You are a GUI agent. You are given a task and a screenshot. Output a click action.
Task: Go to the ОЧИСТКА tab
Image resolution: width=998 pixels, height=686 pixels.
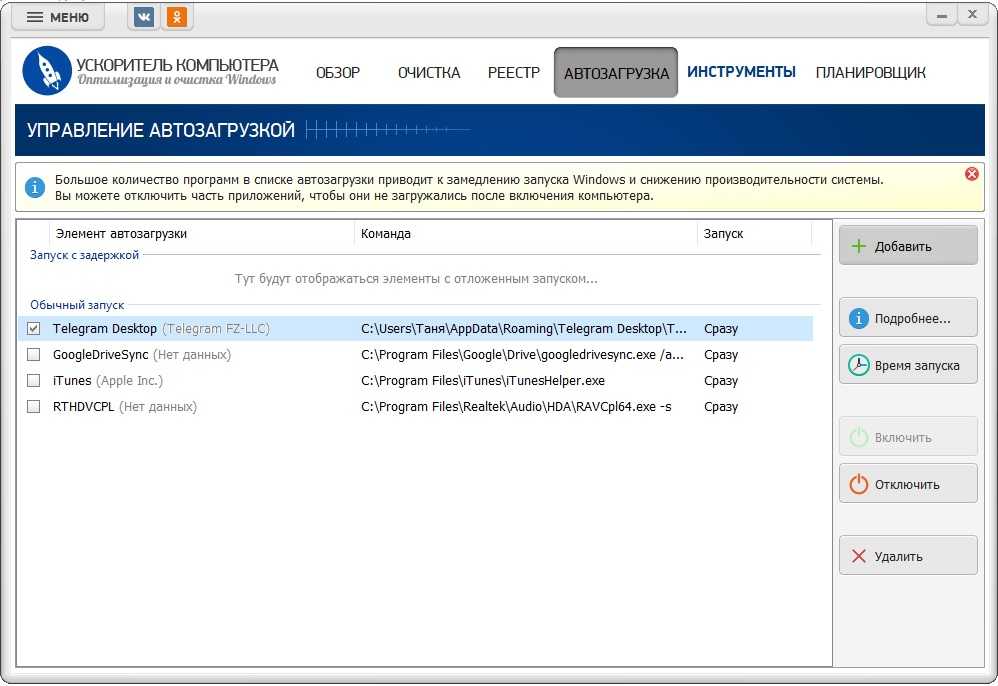[429, 72]
